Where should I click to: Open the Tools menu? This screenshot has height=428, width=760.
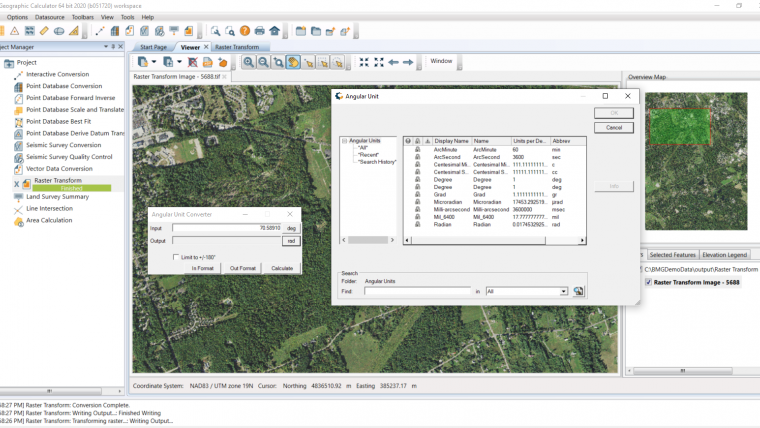(127, 17)
